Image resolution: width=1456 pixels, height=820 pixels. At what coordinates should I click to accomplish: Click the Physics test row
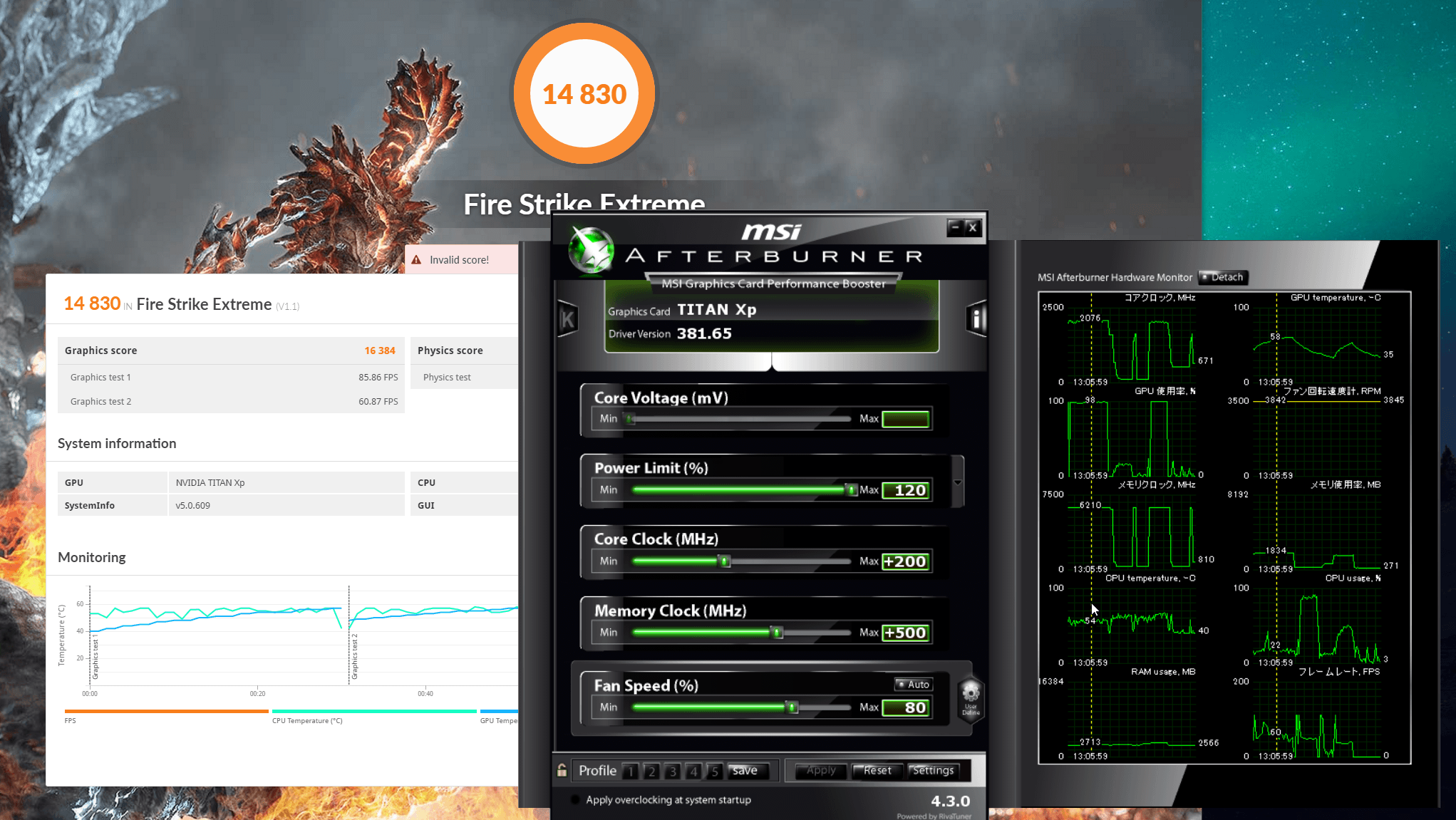465,377
